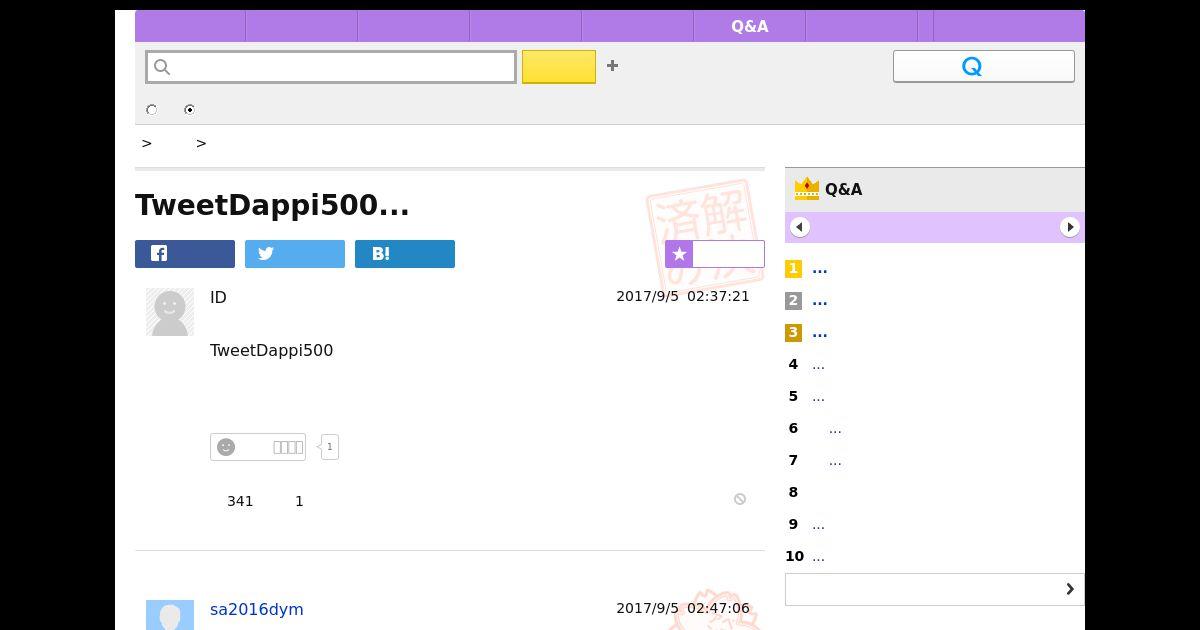Bookmark the question with Hatena B!
The height and width of the screenshot is (630, 1200).
405,254
